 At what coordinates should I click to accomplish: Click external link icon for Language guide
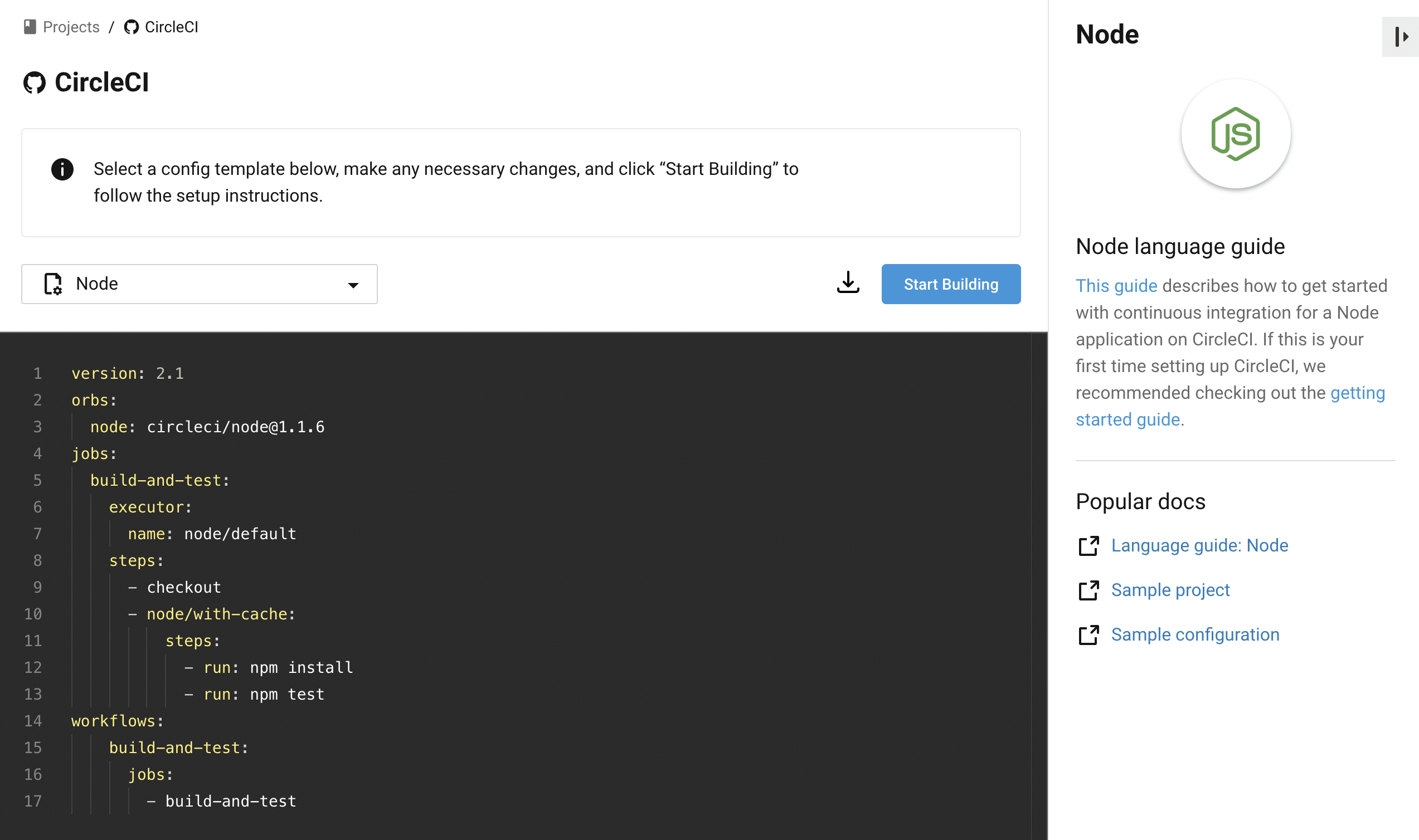(x=1088, y=546)
